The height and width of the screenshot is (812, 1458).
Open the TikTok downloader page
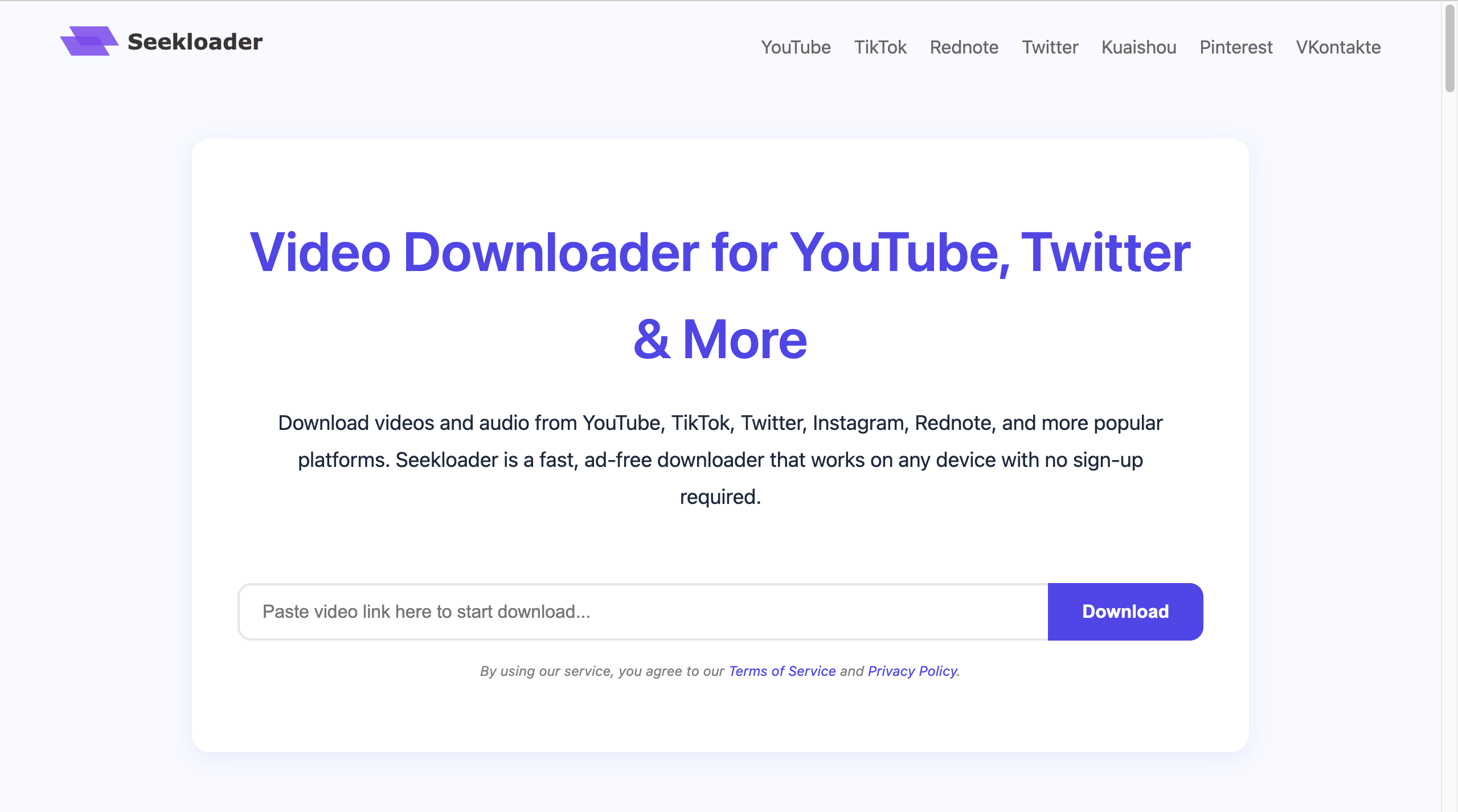pos(880,47)
